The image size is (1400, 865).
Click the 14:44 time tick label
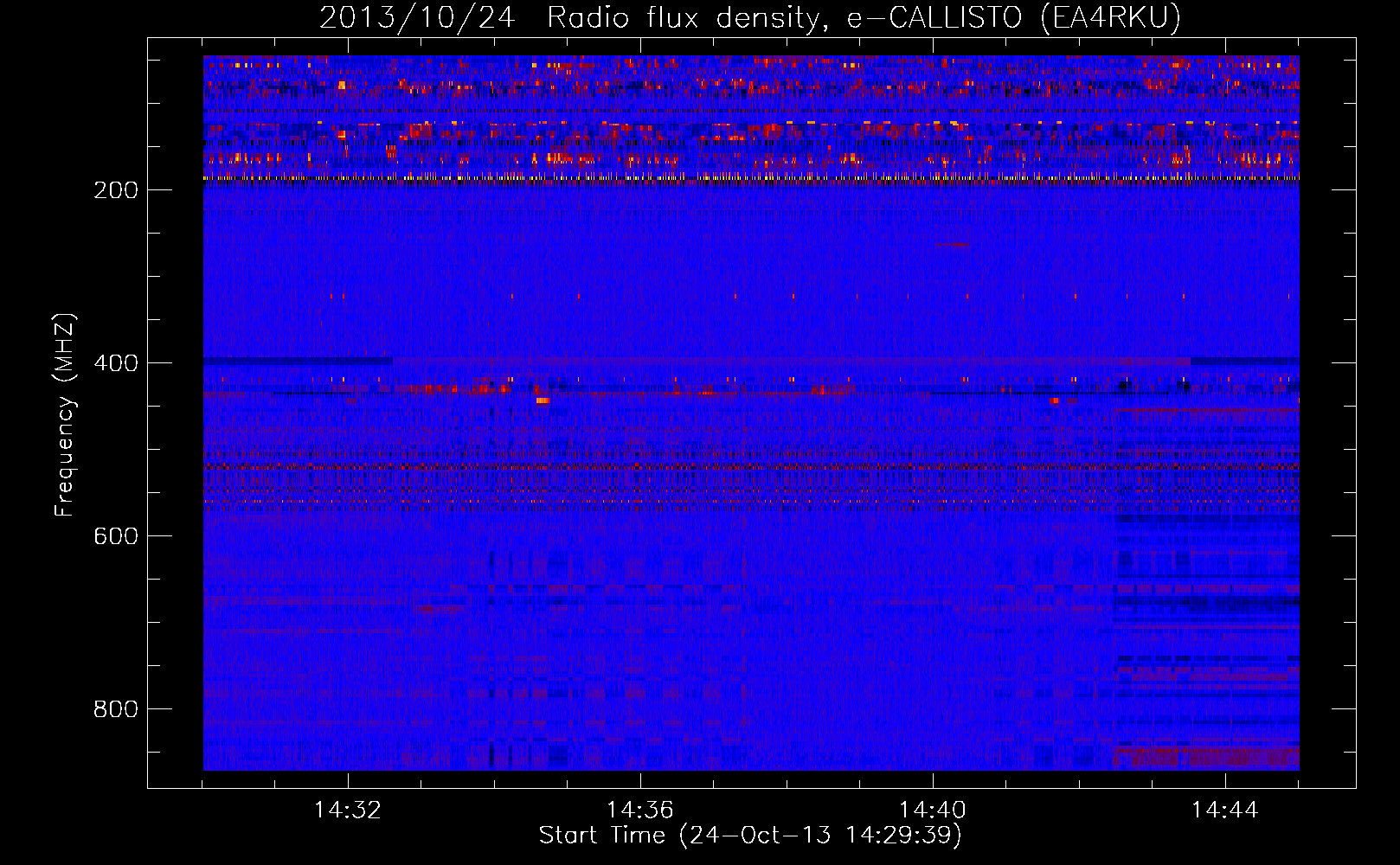tap(1225, 811)
